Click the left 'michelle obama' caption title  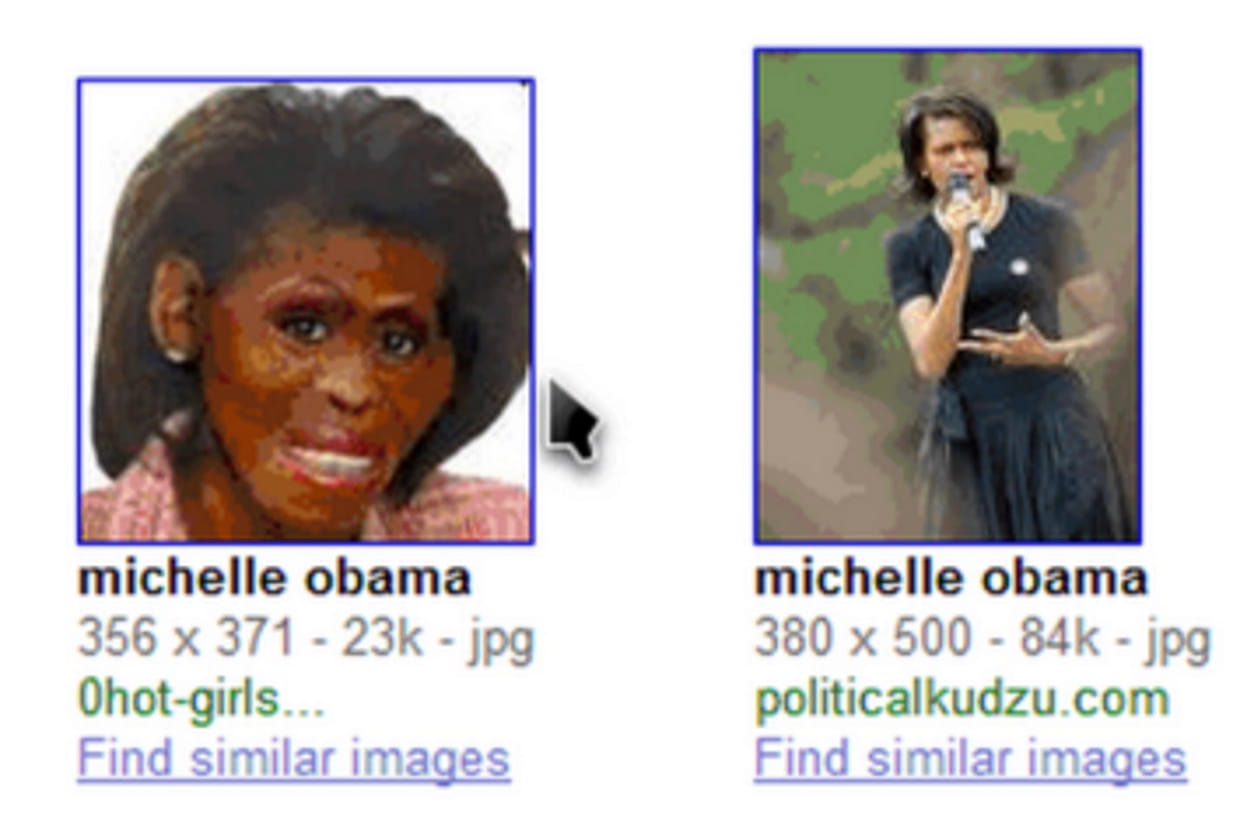coord(274,578)
